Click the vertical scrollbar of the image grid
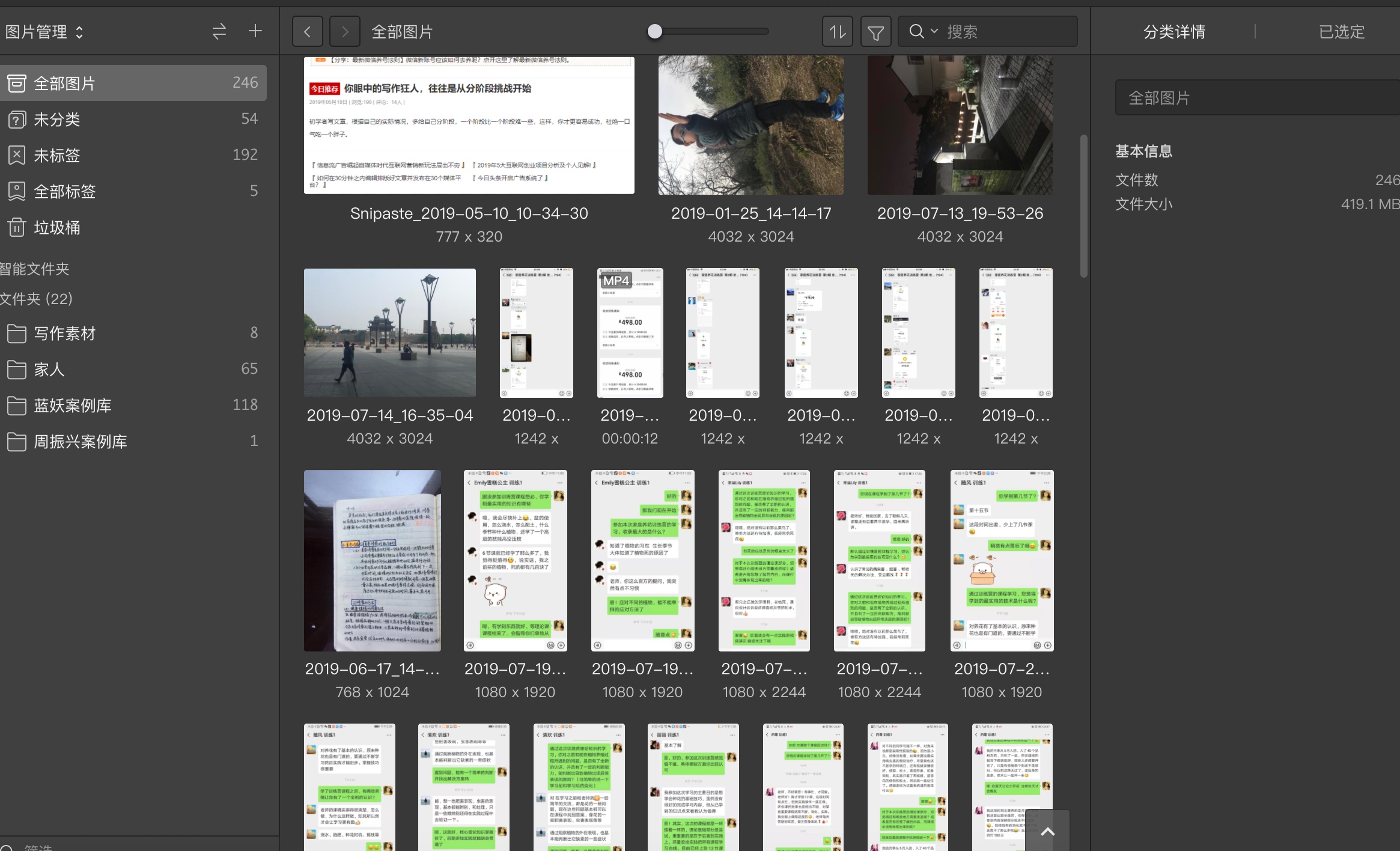1400x851 pixels. pos(1084,206)
